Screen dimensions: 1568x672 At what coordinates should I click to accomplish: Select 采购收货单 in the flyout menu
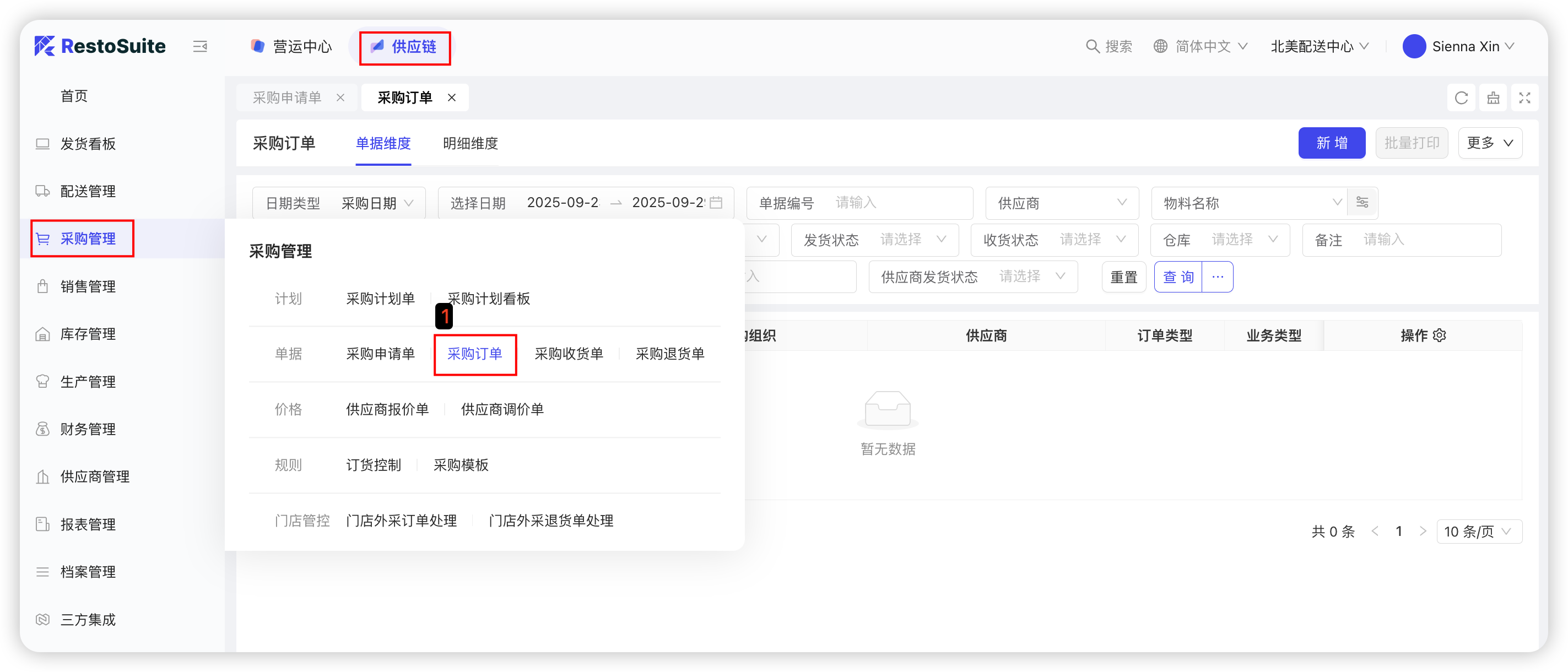[569, 354]
